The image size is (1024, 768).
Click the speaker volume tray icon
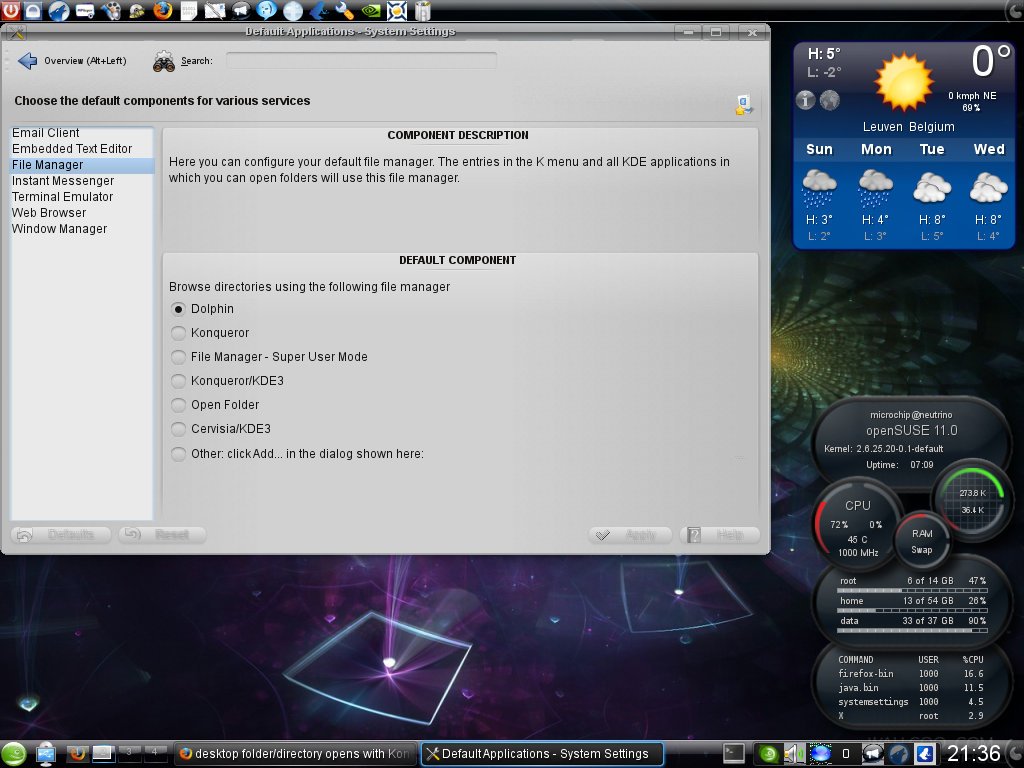794,754
